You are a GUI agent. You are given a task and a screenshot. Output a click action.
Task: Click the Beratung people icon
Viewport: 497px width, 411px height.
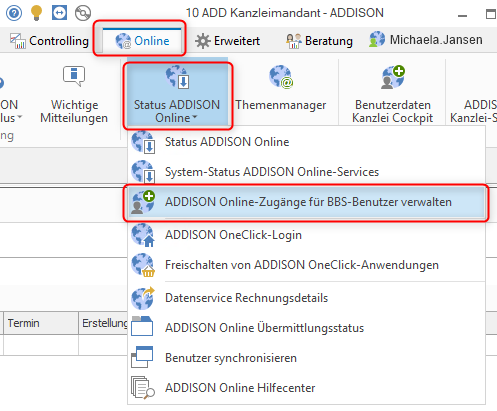coord(294,41)
